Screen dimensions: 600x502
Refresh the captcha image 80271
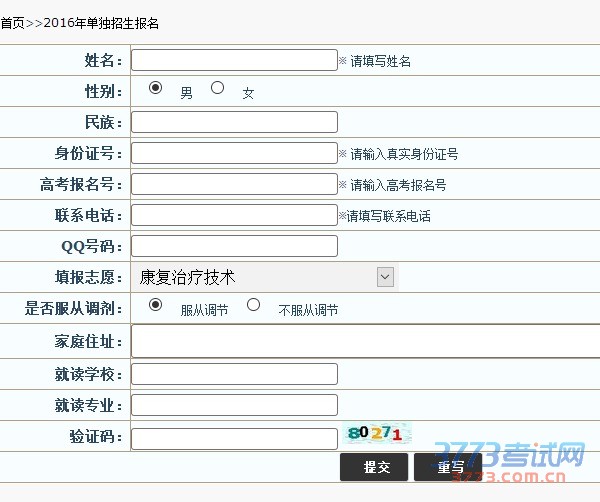[375, 434]
